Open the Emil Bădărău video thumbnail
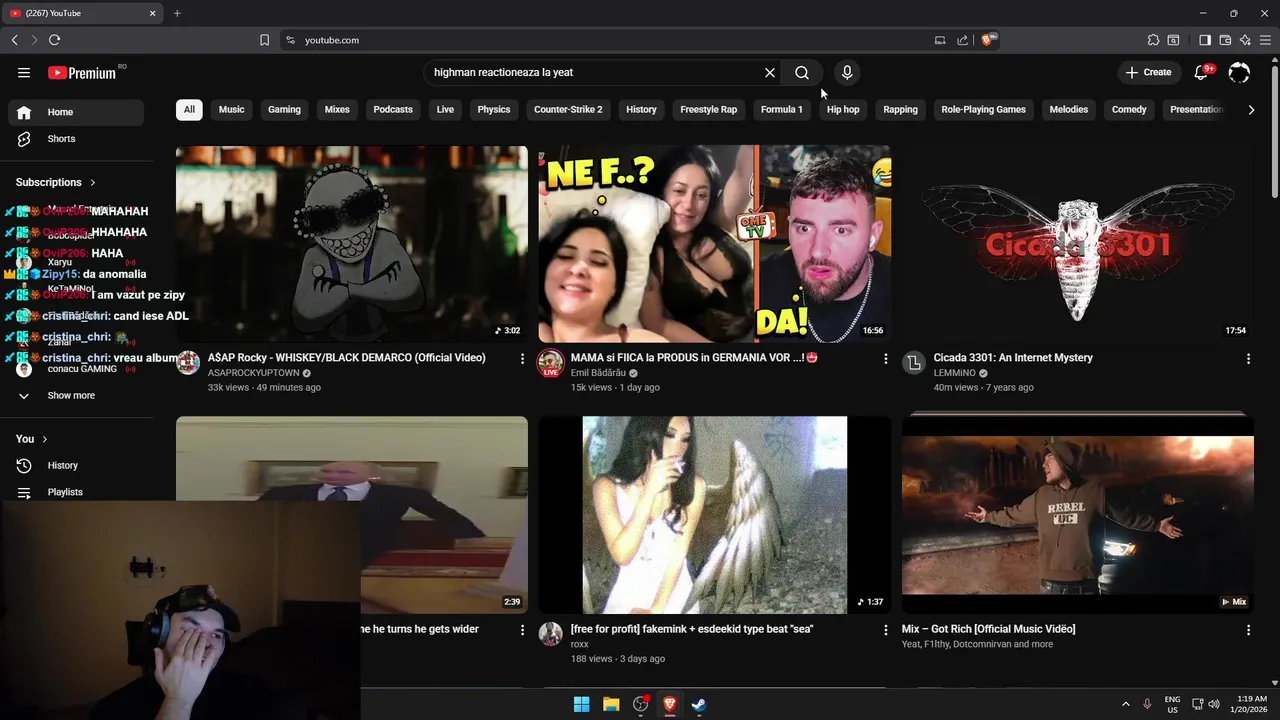 coord(714,244)
